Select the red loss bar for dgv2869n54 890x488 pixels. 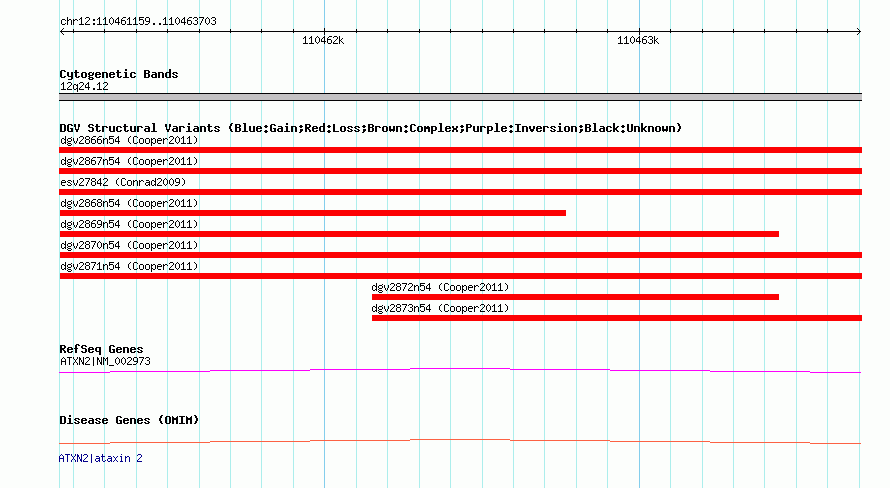[419, 234]
